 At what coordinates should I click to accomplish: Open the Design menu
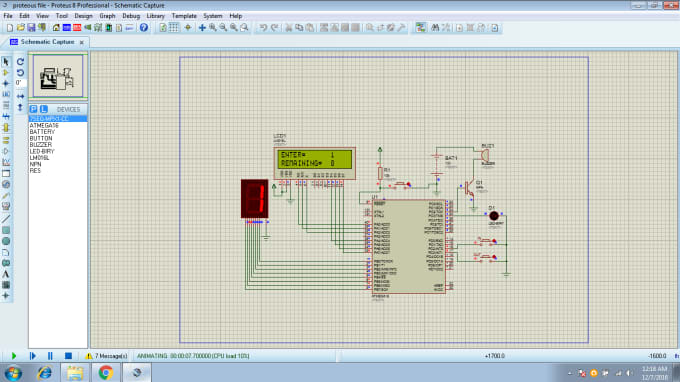[x=83, y=16]
